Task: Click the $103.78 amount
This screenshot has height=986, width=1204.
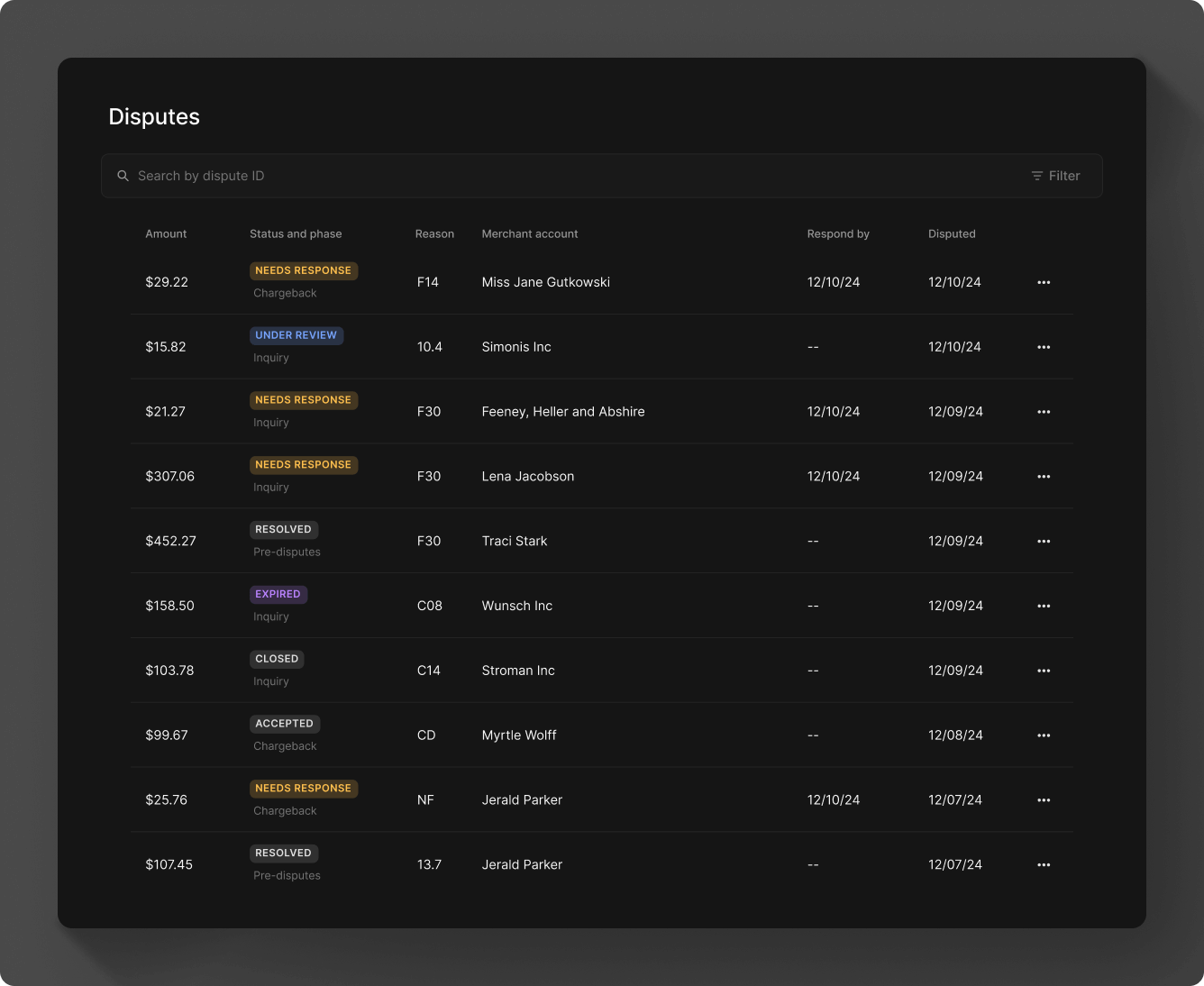Action: [x=170, y=671]
